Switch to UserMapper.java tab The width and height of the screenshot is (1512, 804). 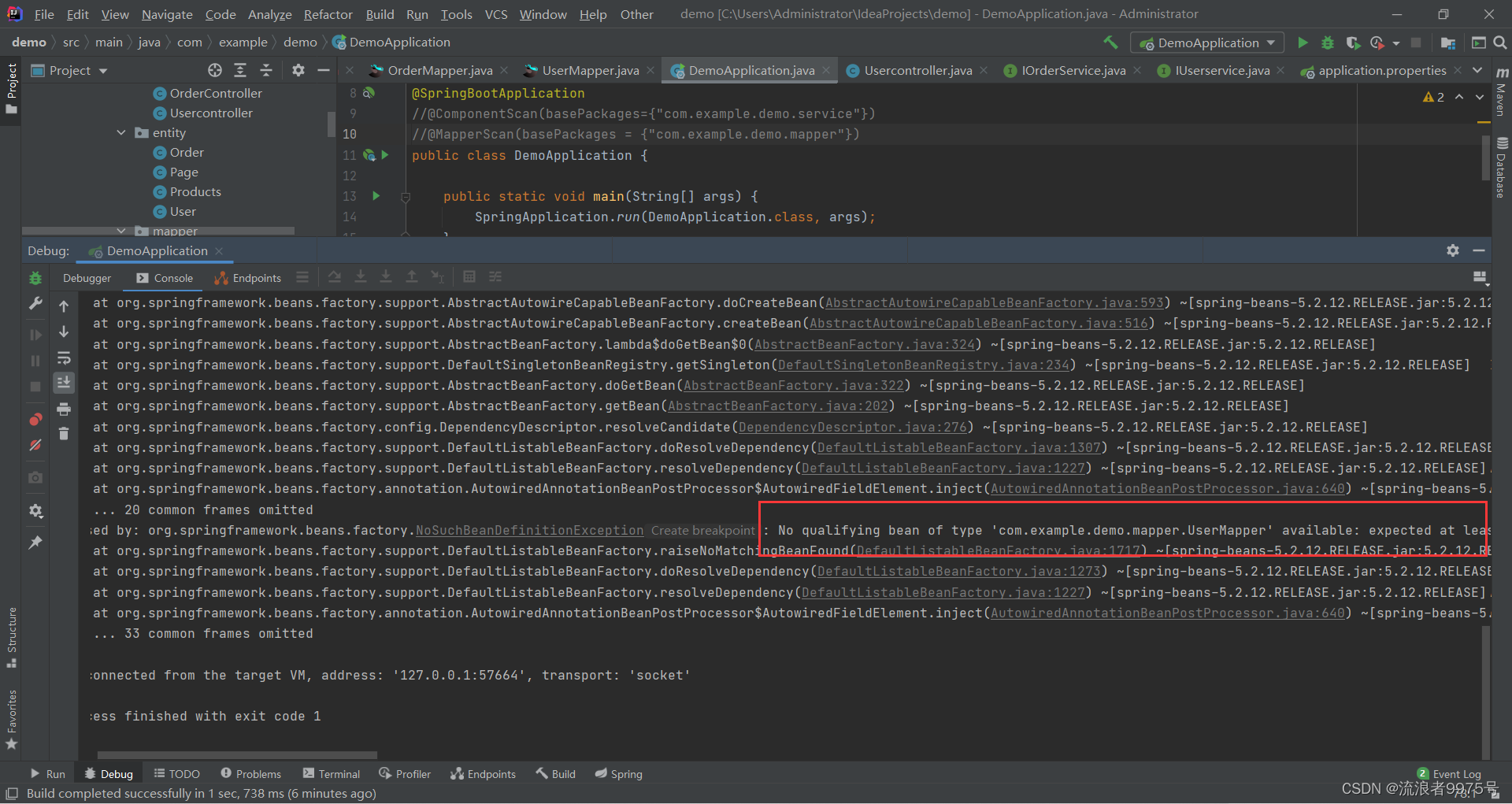590,70
